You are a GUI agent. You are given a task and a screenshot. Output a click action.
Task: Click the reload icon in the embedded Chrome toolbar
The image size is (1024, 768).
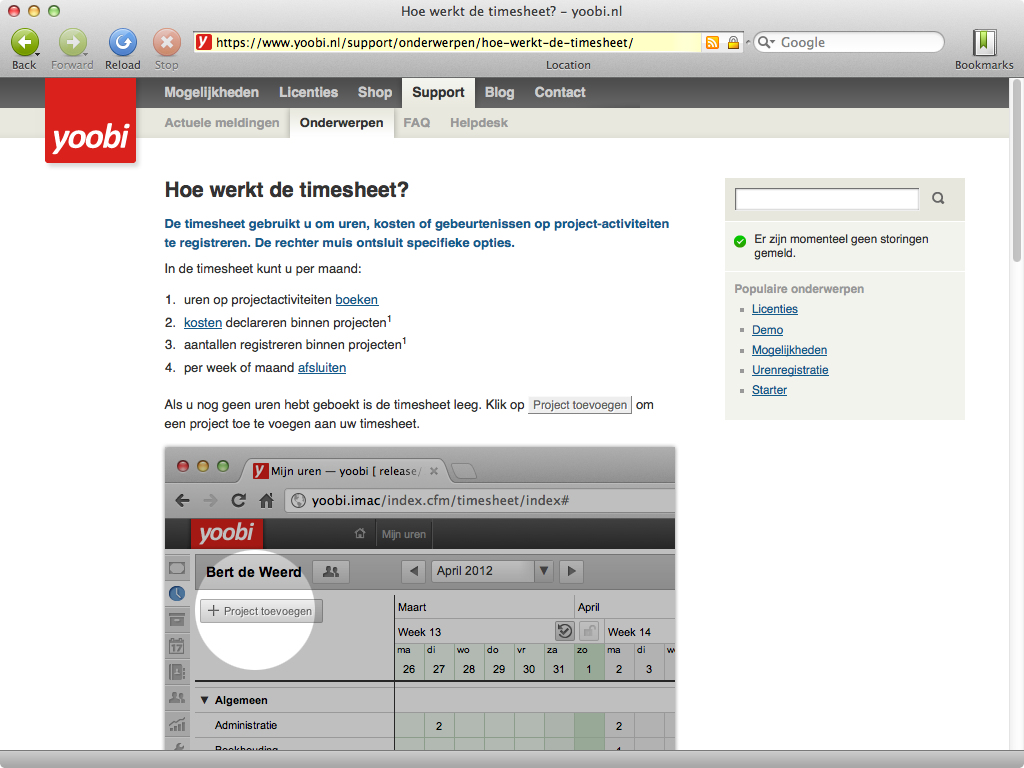(238, 501)
